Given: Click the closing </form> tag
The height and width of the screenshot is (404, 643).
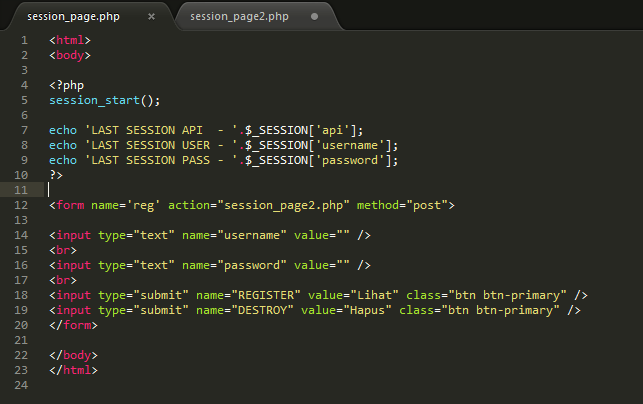Looking at the screenshot, I should 73,325.
